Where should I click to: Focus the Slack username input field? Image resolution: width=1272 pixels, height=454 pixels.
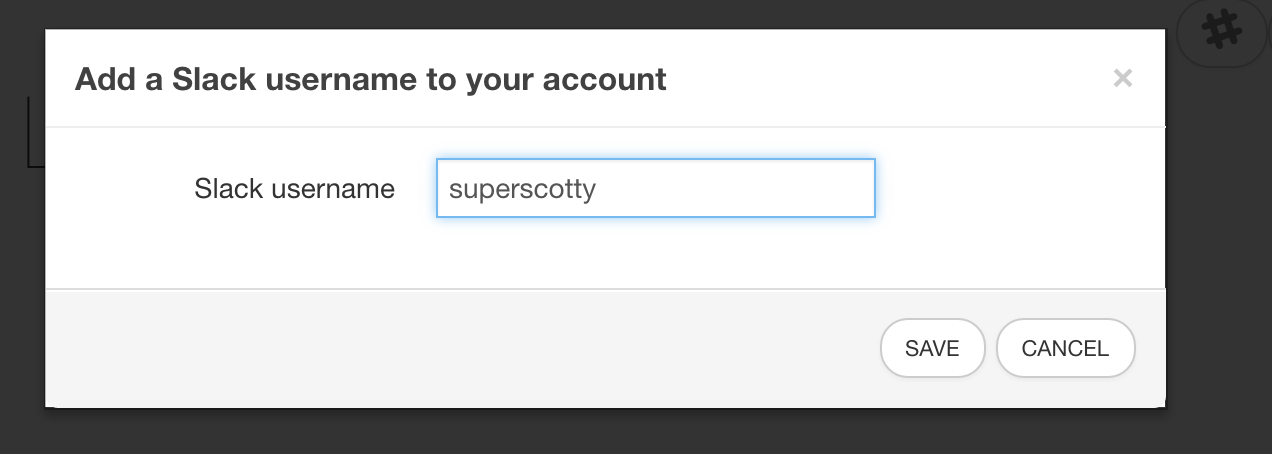click(x=656, y=188)
